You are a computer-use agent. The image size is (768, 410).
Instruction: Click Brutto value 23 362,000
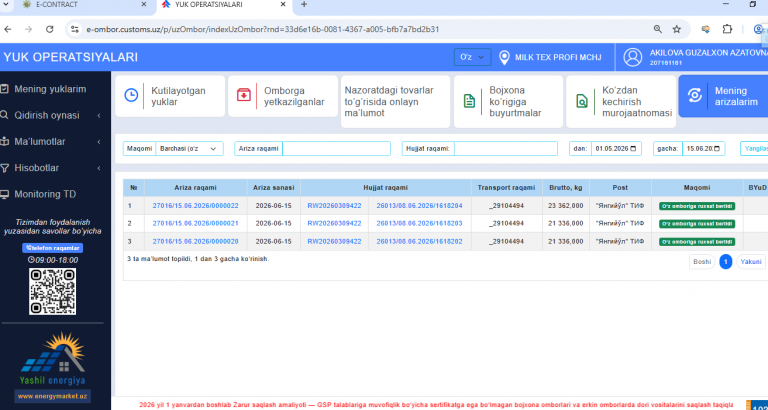(566, 206)
